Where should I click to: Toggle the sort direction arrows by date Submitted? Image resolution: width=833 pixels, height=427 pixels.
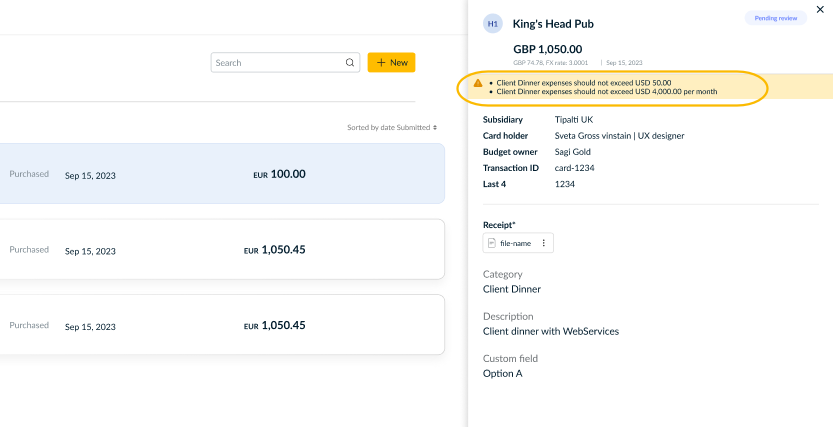pos(435,127)
